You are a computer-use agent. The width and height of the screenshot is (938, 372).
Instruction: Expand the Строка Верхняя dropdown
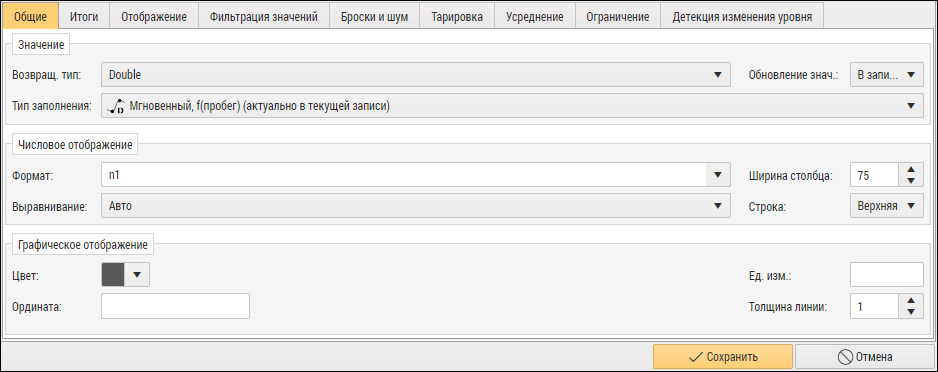(x=887, y=206)
